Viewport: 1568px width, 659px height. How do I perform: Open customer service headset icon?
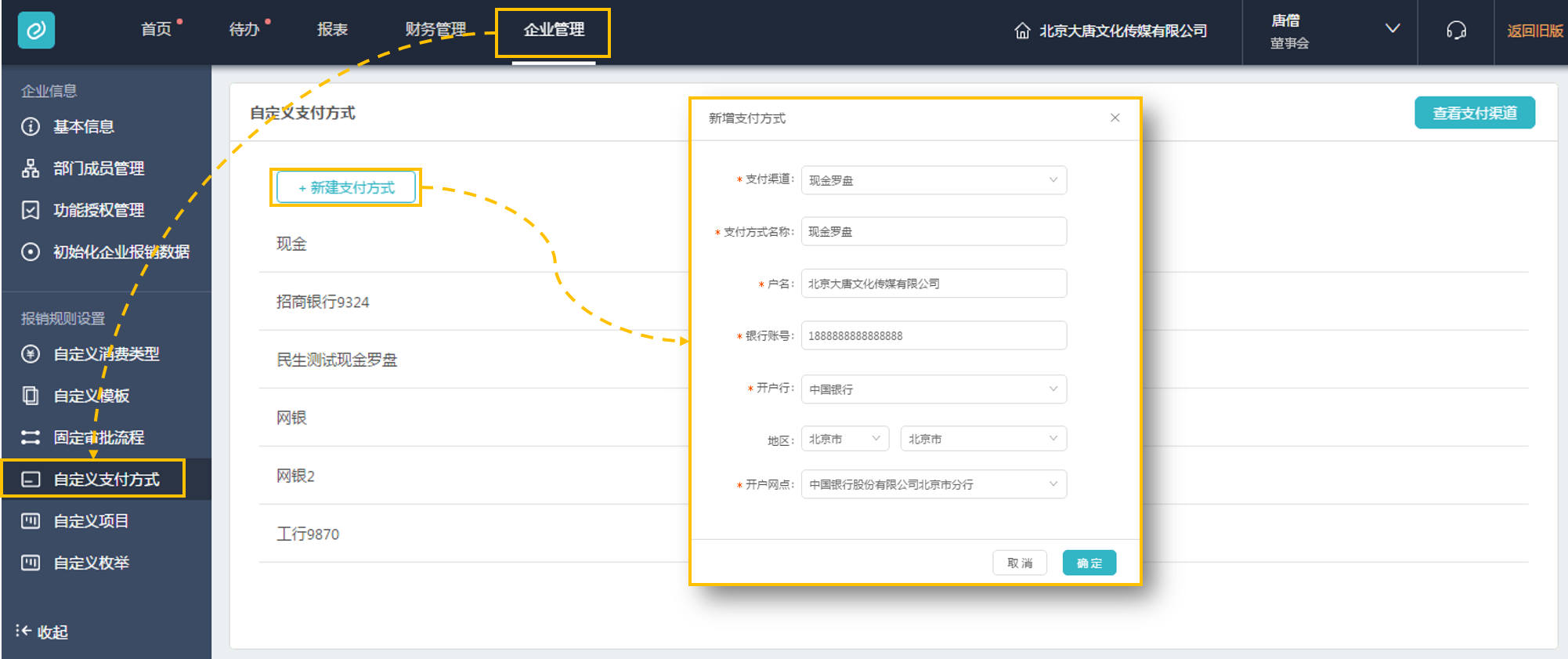click(x=1456, y=31)
